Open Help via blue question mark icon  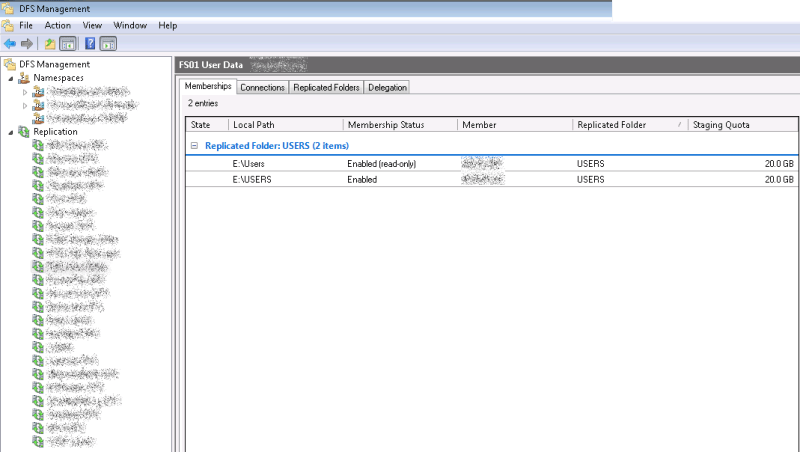[90, 44]
